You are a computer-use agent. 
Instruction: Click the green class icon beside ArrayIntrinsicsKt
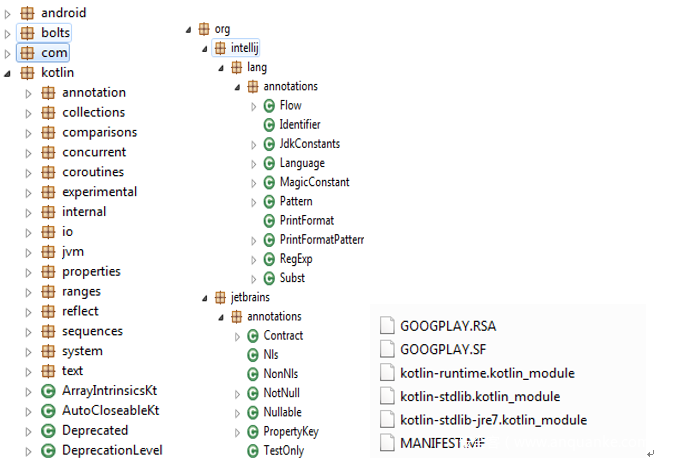point(47,390)
